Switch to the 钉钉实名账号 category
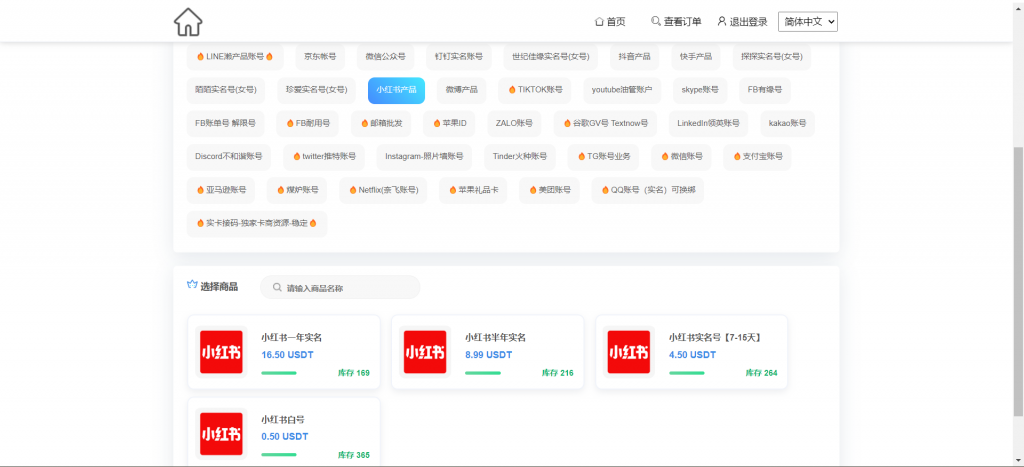Screen dimensions: 1024x467 point(459,57)
